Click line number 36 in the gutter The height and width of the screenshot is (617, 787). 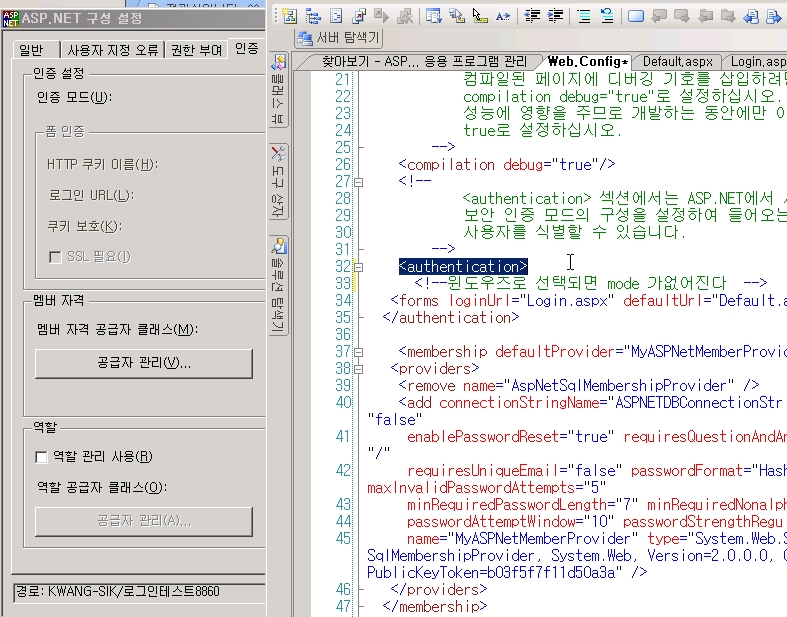(343, 335)
